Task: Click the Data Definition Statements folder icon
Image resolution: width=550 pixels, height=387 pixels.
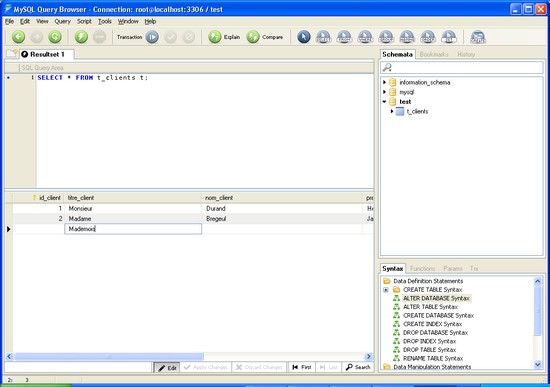Action: [x=387, y=281]
